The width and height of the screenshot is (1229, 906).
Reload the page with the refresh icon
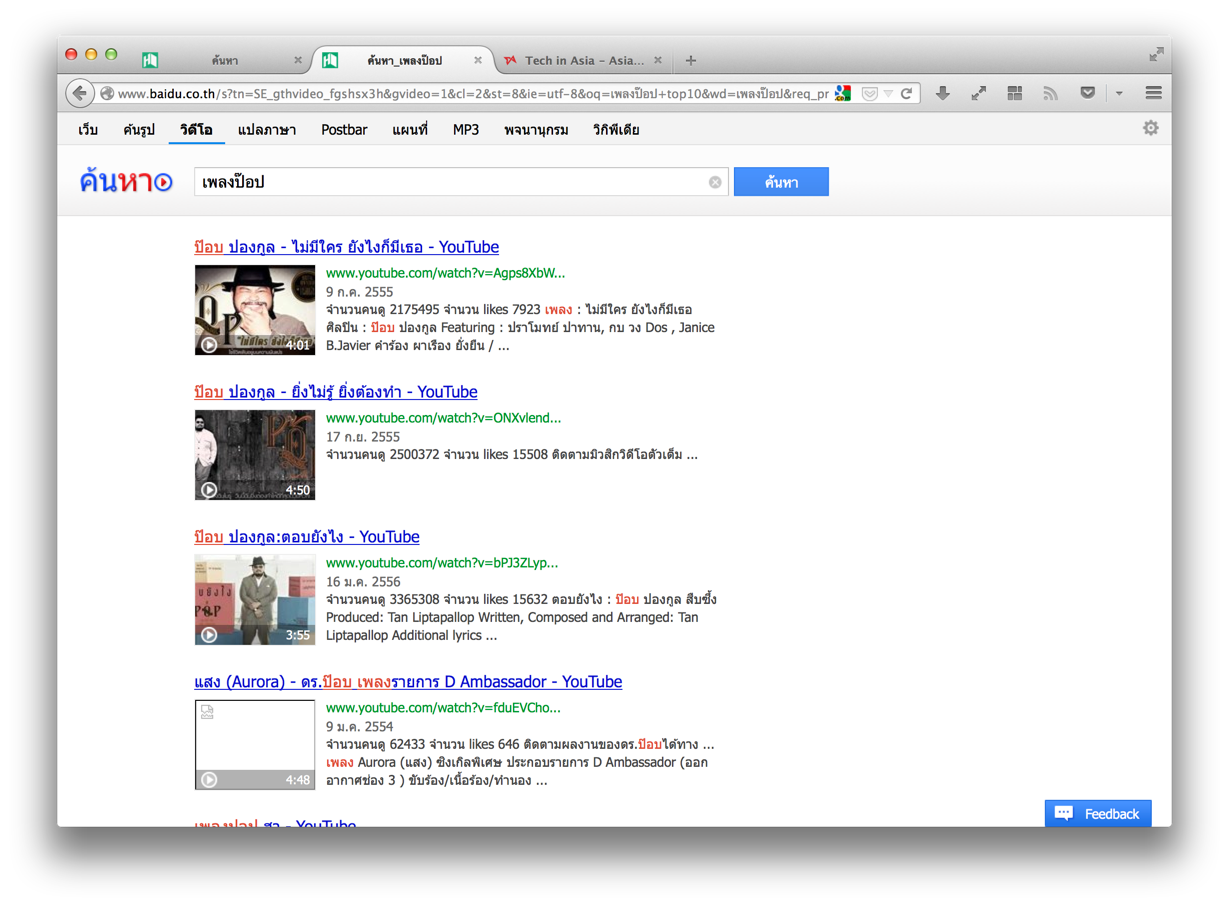[x=907, y=93]
